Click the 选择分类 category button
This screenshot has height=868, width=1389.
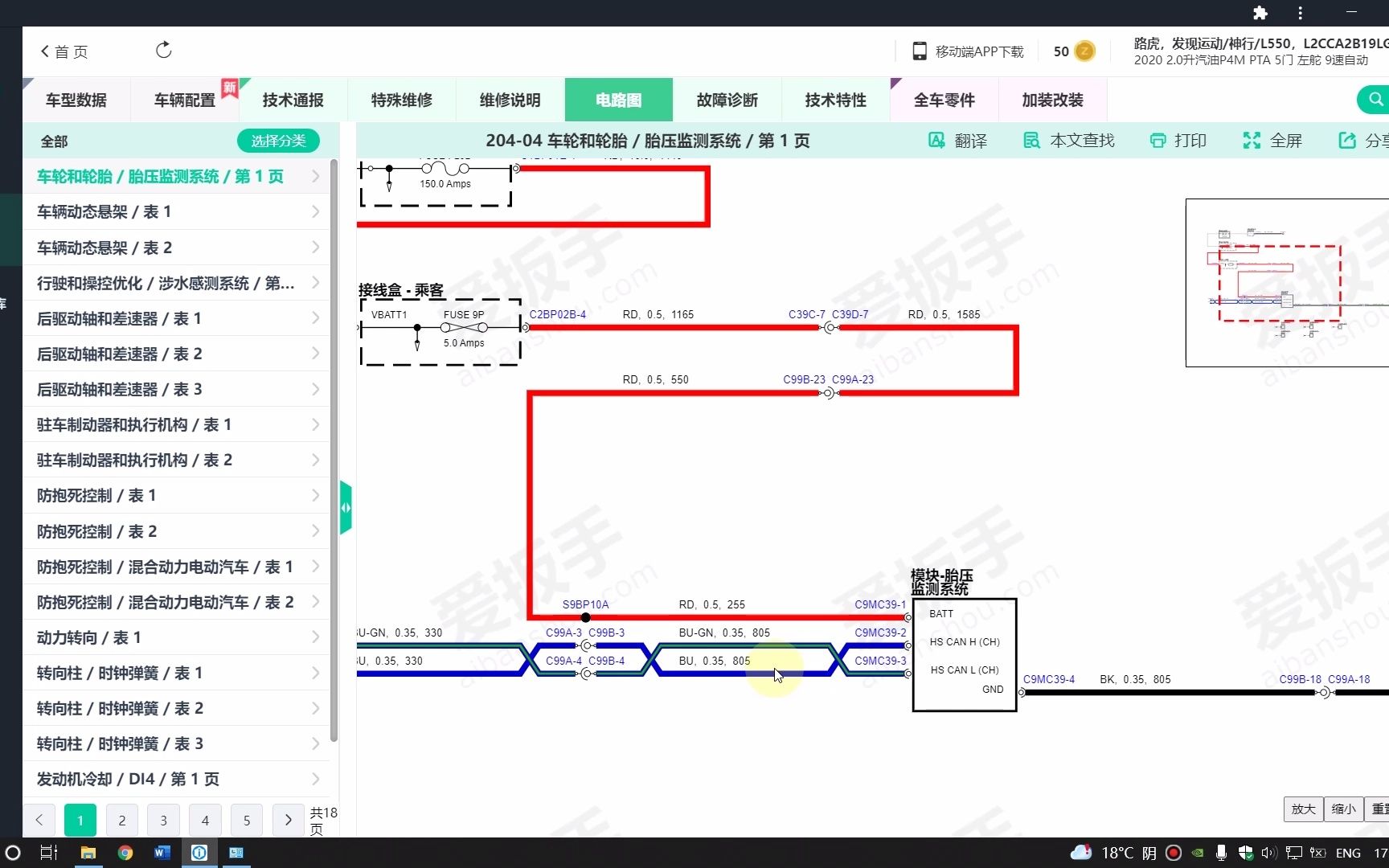pos(278,141)
